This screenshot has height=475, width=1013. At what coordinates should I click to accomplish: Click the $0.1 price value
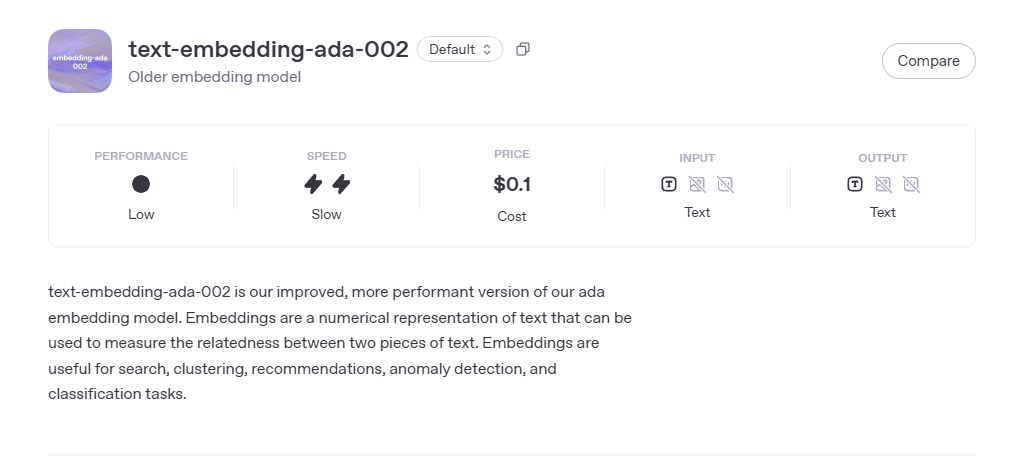(x=512, y=184)
